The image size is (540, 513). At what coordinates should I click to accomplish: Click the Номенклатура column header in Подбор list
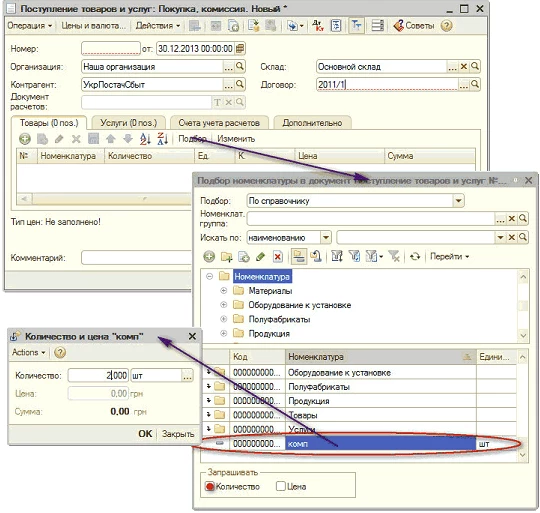381,357
